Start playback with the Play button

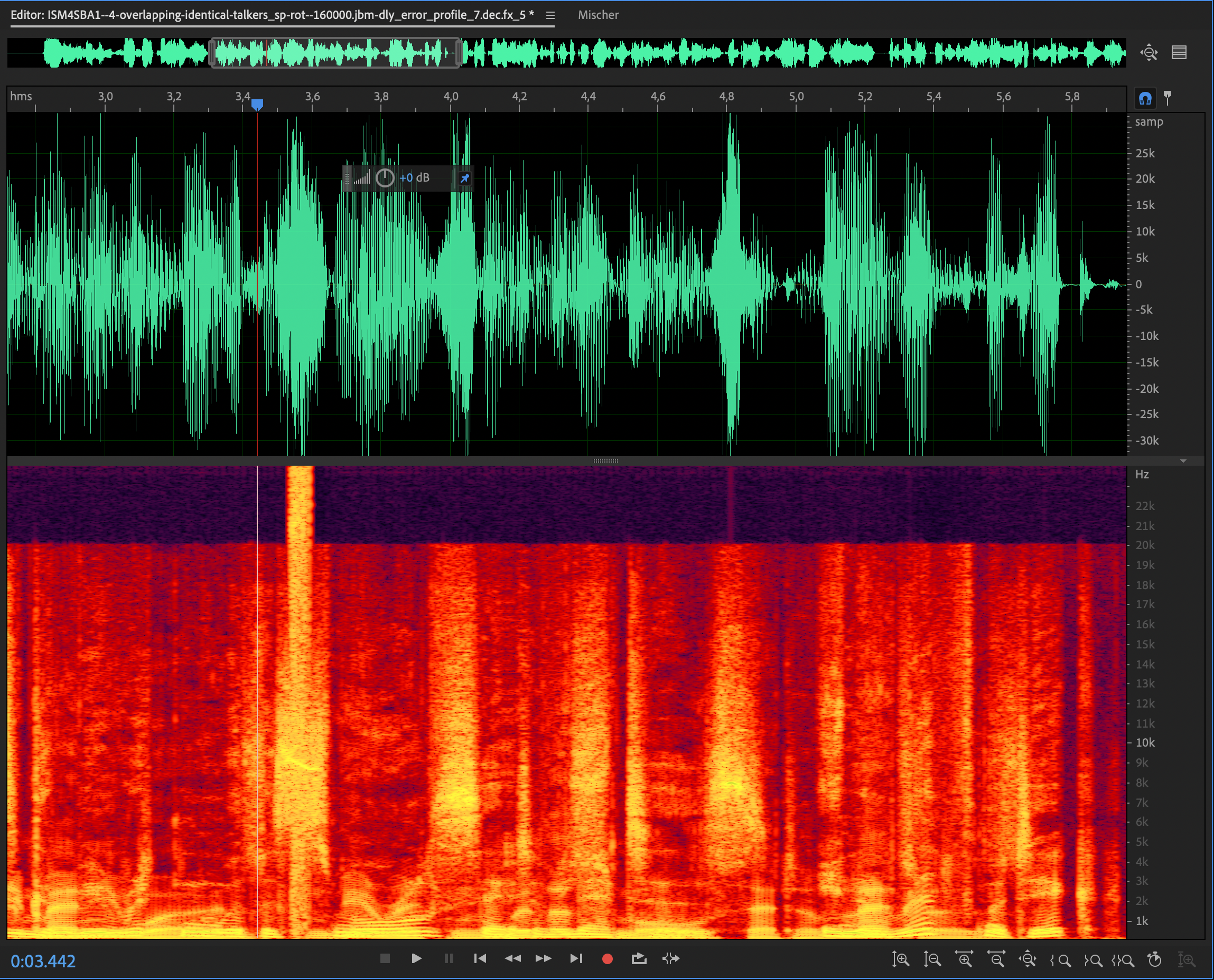point(416,958)
